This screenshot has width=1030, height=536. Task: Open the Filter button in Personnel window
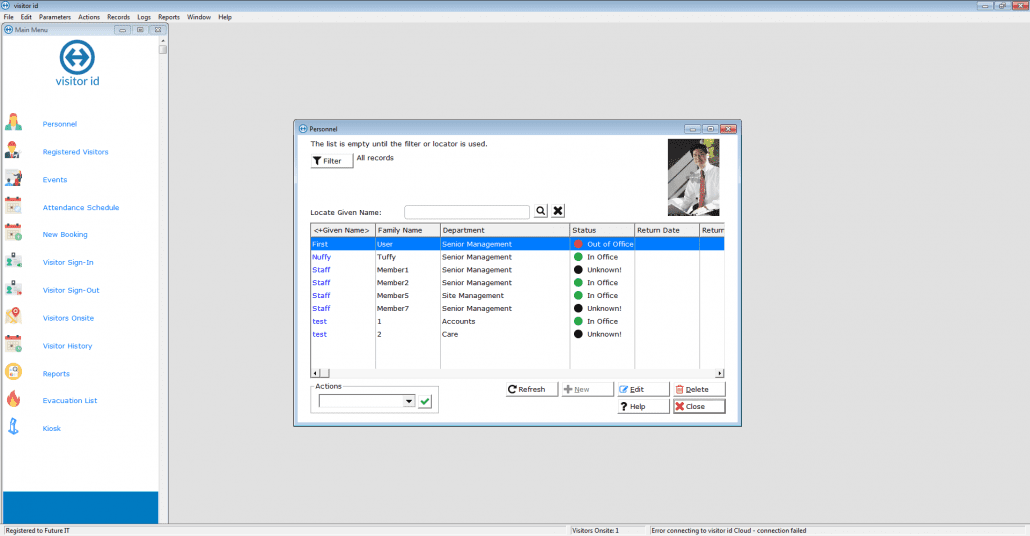[x=331, y=161]
